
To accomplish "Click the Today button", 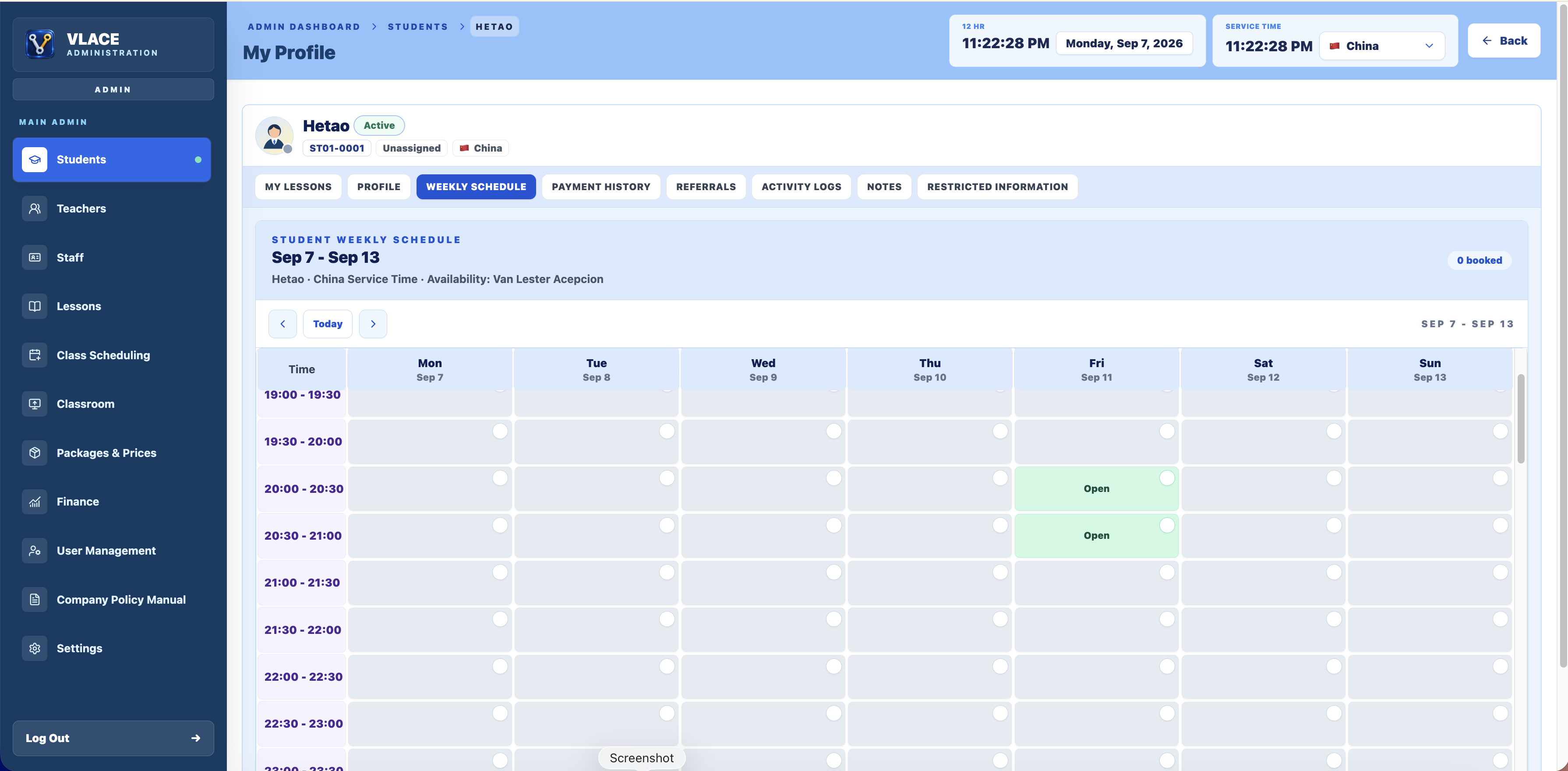I will coord(328,324).
